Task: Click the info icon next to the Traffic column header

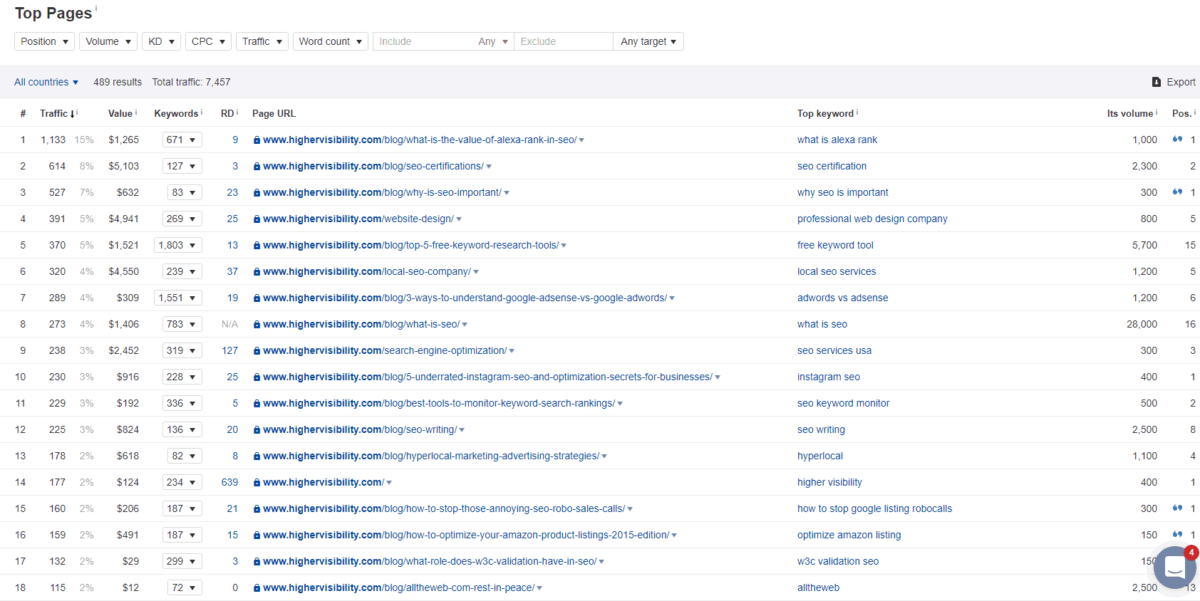Action: [76, 111]
